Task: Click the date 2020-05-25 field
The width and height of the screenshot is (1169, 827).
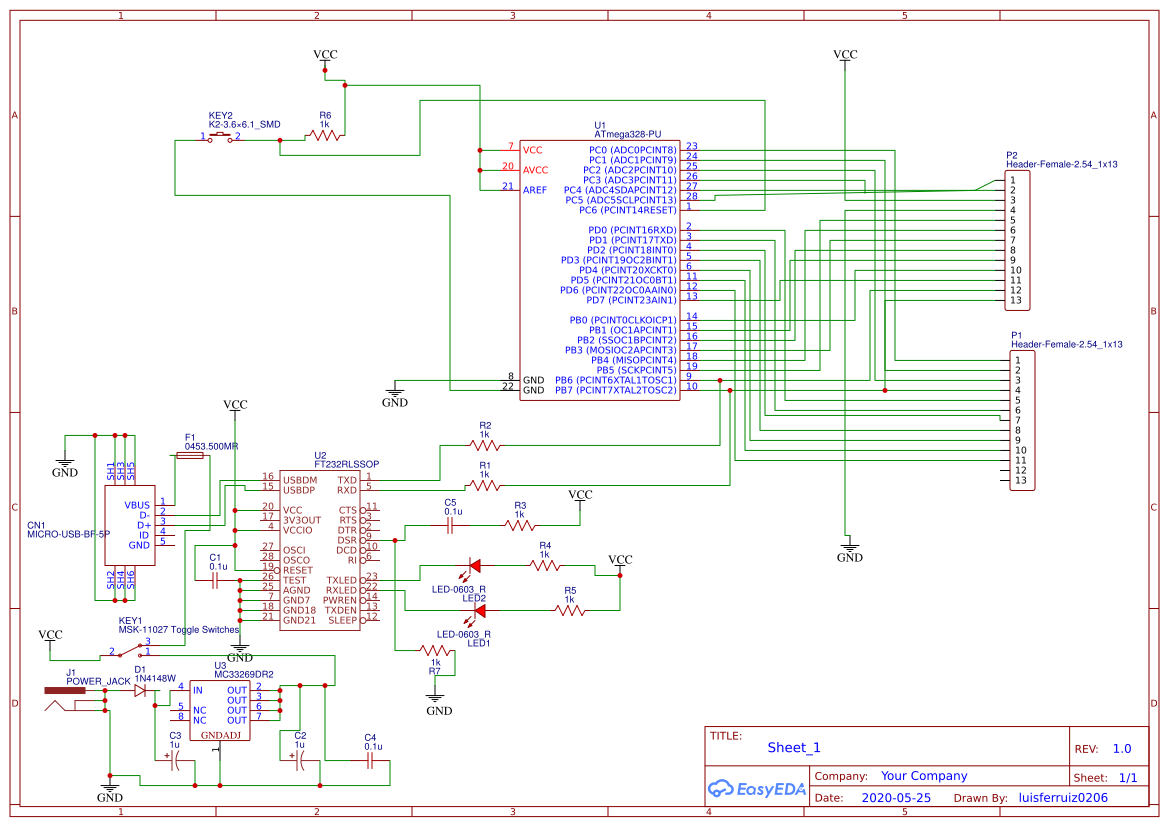Action: (x=894, y=797)
